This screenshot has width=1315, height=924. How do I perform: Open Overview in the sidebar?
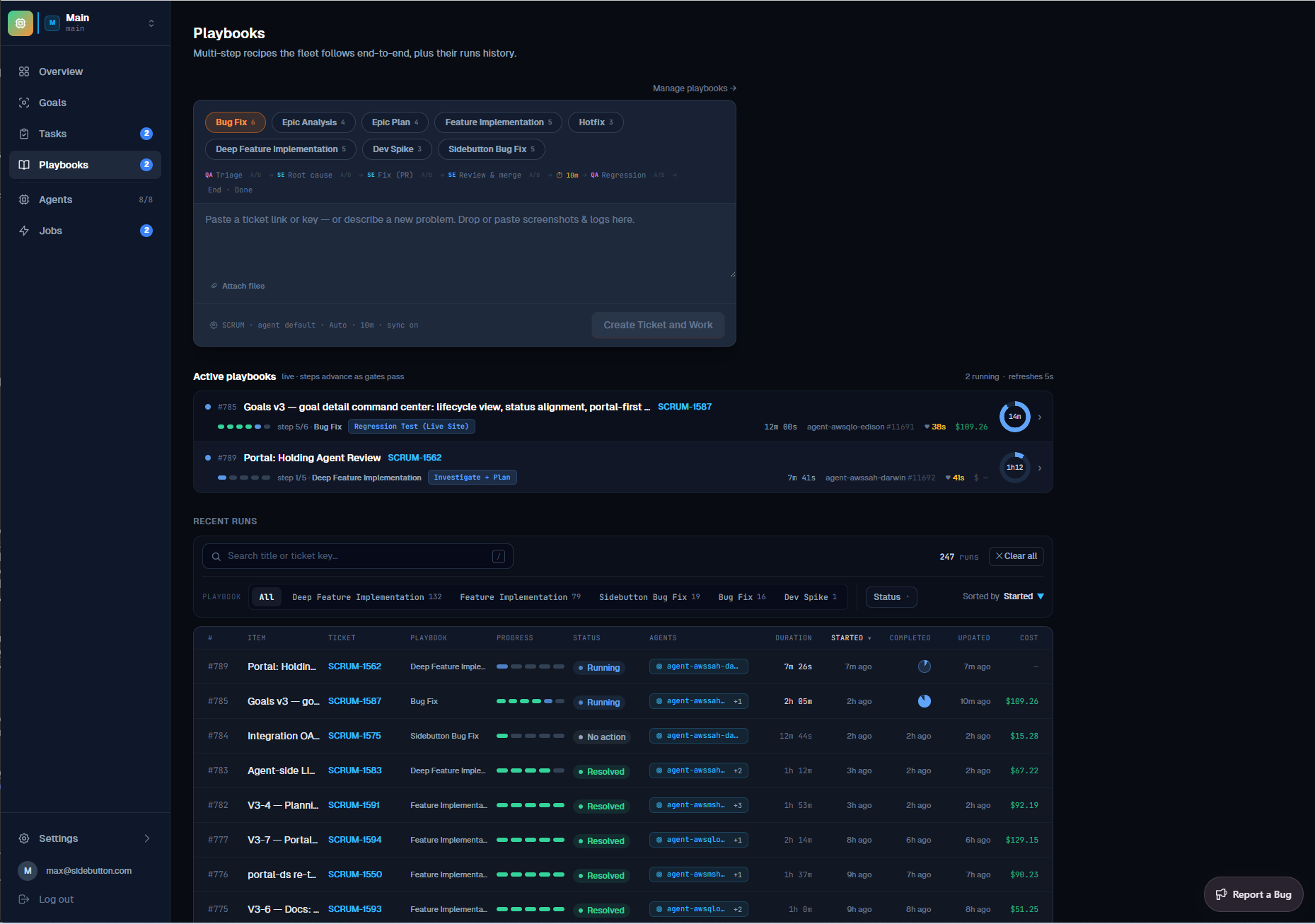pyautogui.click(x=85, y=71)
